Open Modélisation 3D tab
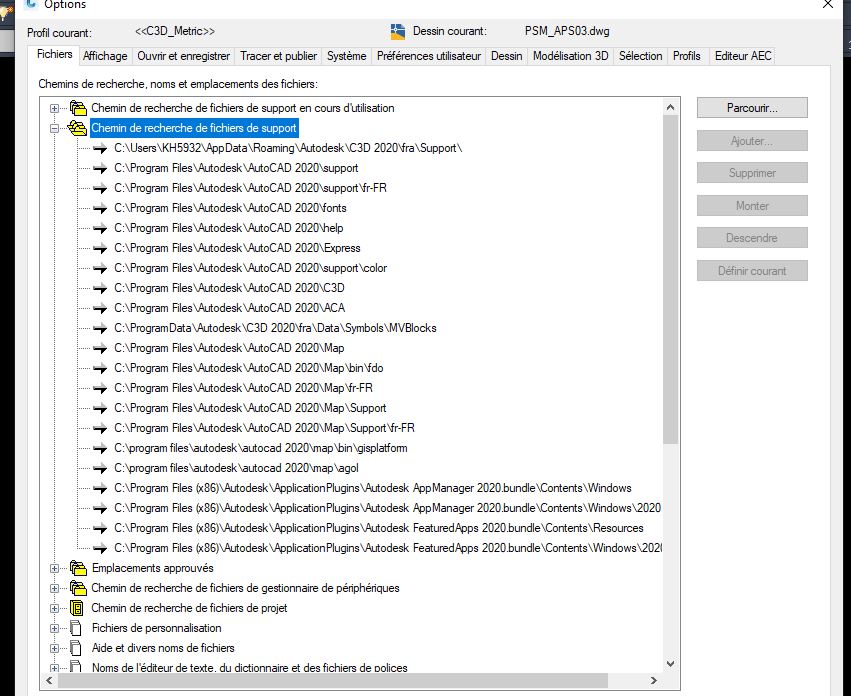This screenshot has height=696, width=851. click(570, 56)
